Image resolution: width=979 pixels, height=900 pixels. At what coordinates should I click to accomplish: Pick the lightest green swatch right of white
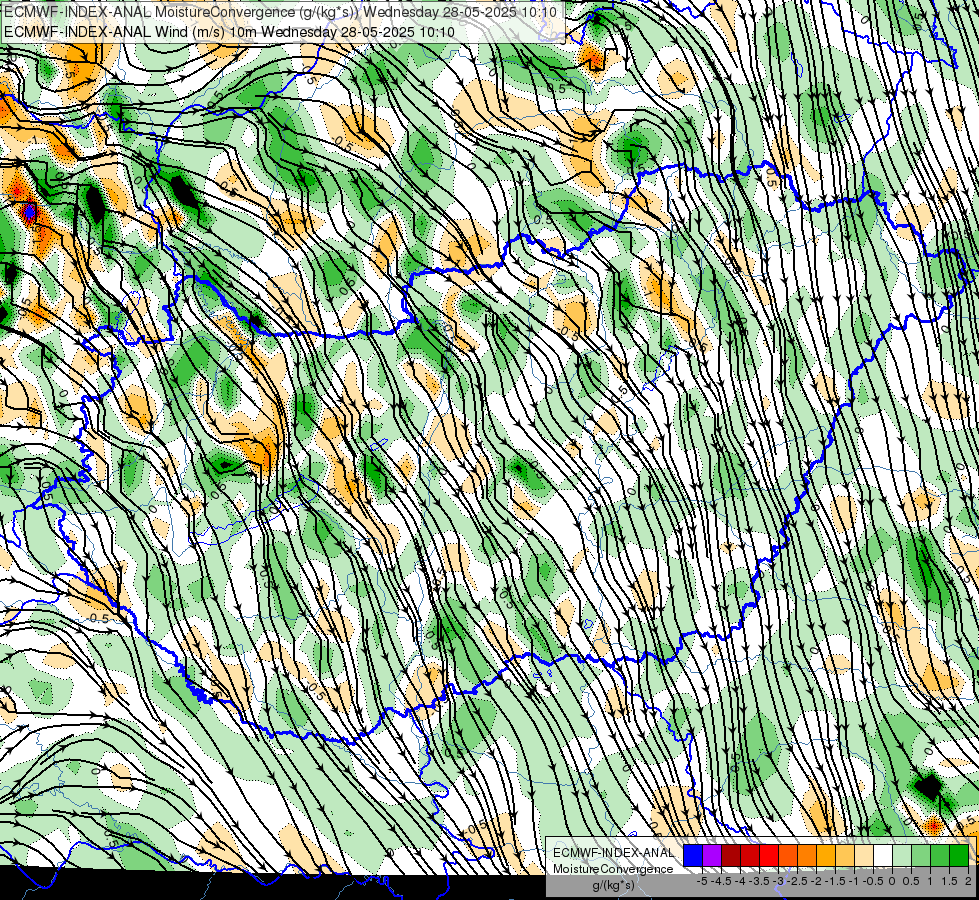click(902, 855)
